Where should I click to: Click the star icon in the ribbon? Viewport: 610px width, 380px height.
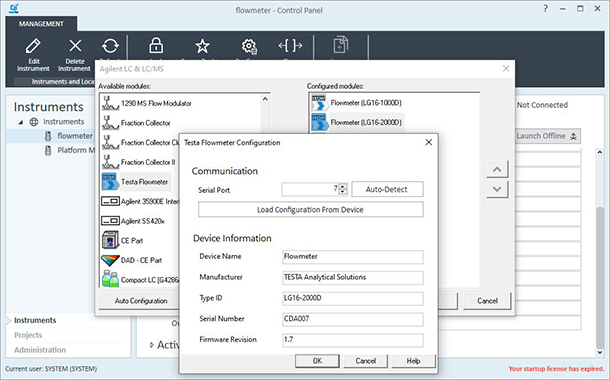point(202,46)
